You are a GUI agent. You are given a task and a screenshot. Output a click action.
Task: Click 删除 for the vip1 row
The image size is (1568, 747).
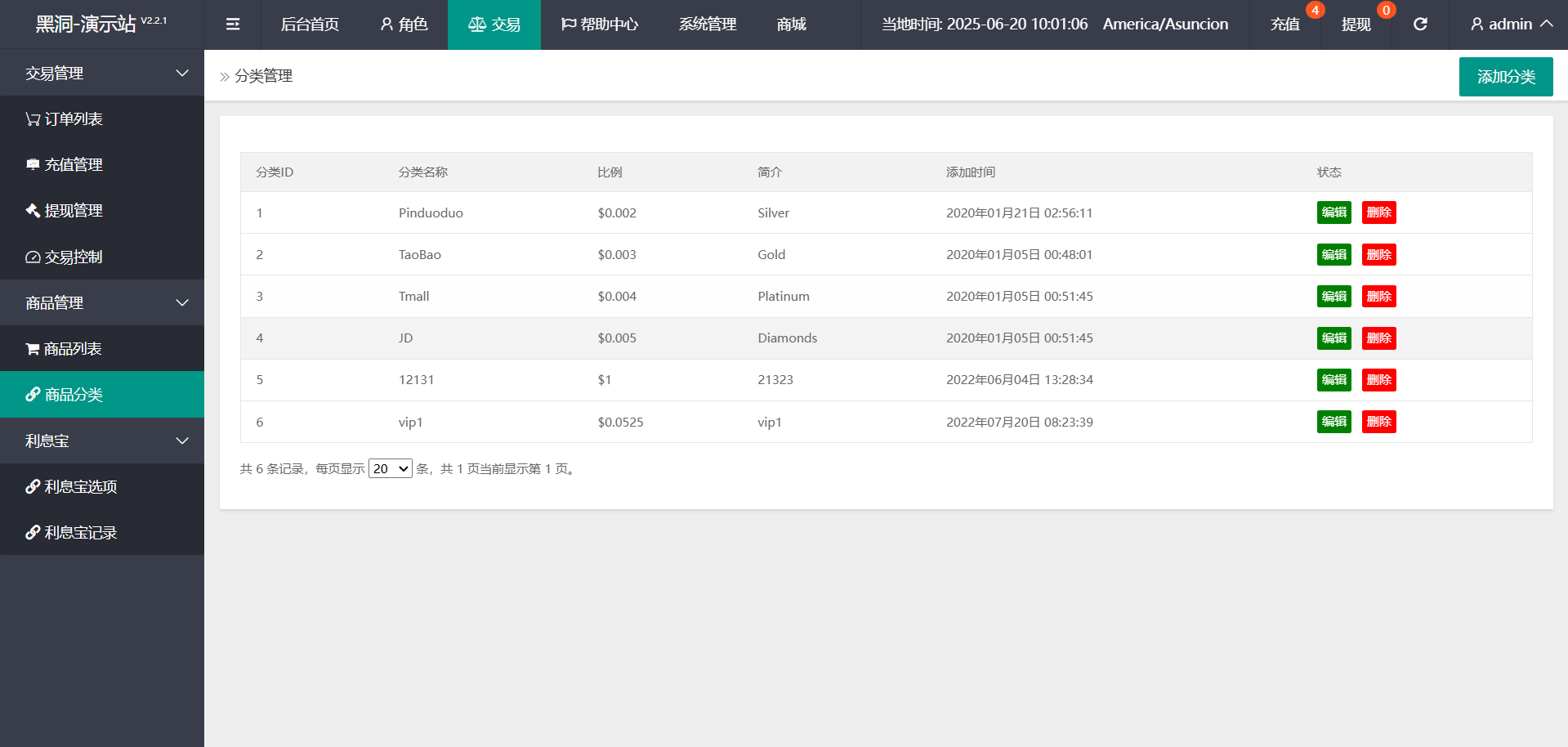pyautogui.click(x=1379, y=422)
